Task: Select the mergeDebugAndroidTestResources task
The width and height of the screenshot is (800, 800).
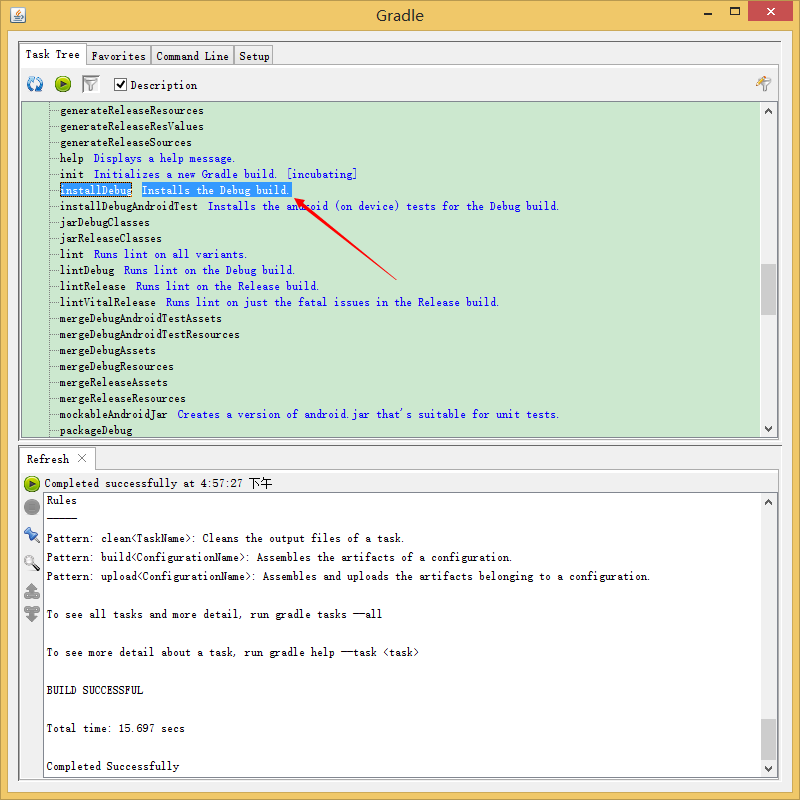Action: (x=149, y=334)
